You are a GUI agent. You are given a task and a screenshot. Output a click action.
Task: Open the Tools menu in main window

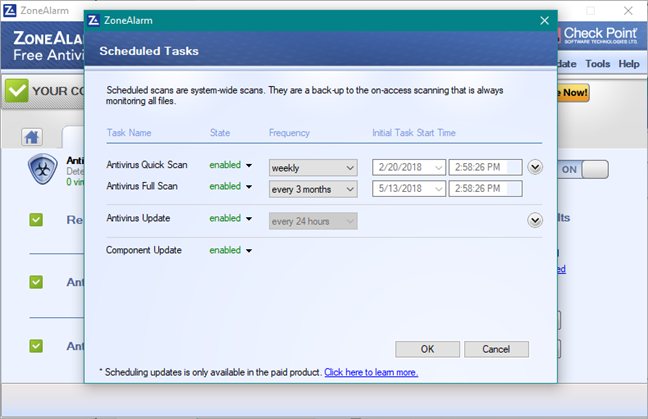(598, 64)
